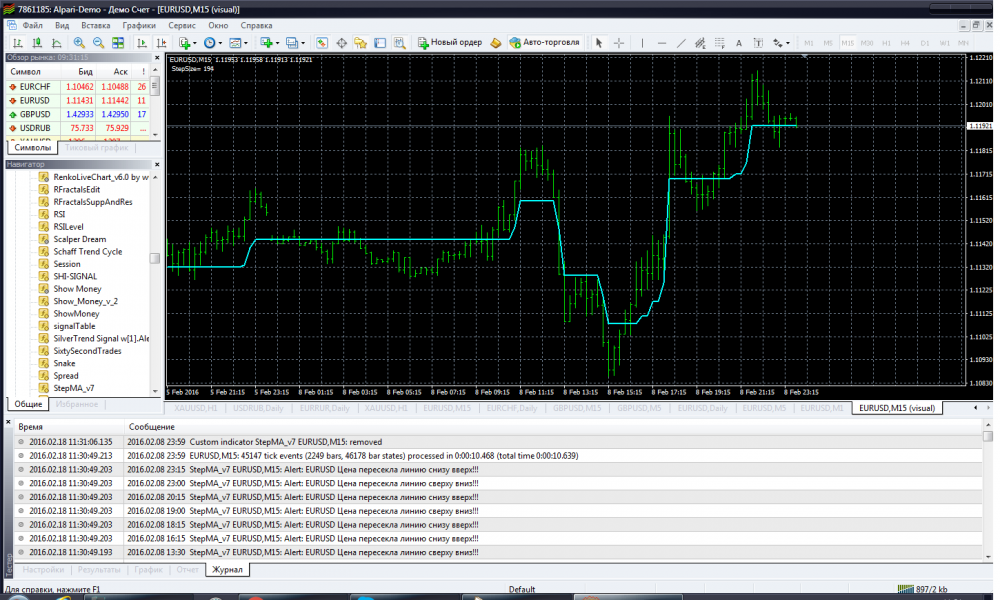Open the Сервис menu

pos(182,24)
